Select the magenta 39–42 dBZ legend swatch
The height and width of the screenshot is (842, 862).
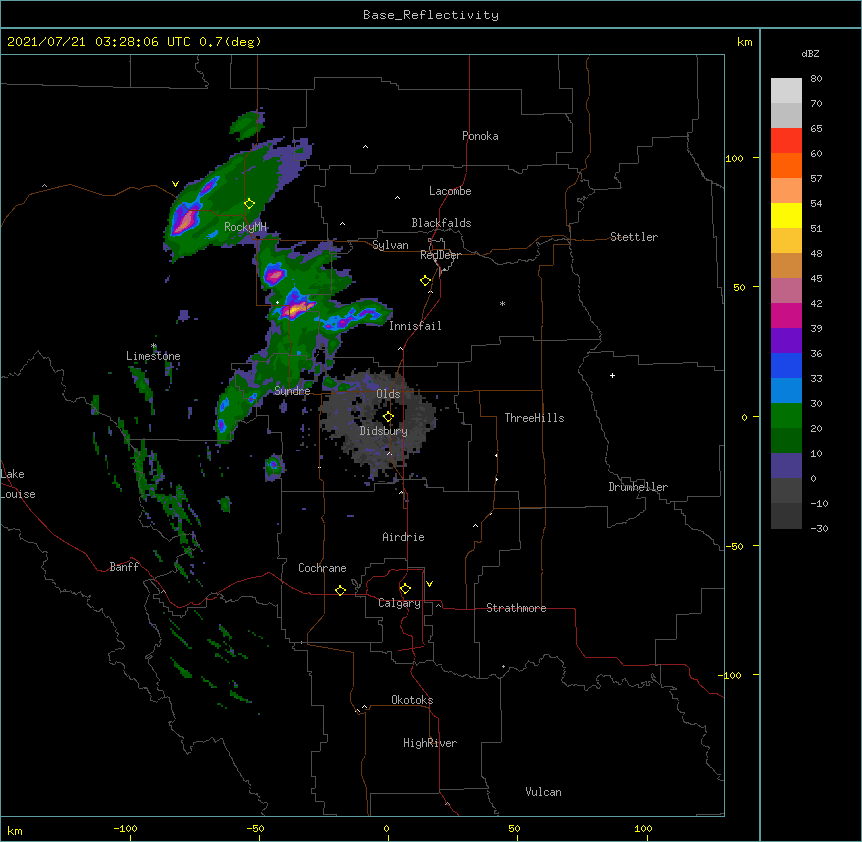(x=786, y=315)
